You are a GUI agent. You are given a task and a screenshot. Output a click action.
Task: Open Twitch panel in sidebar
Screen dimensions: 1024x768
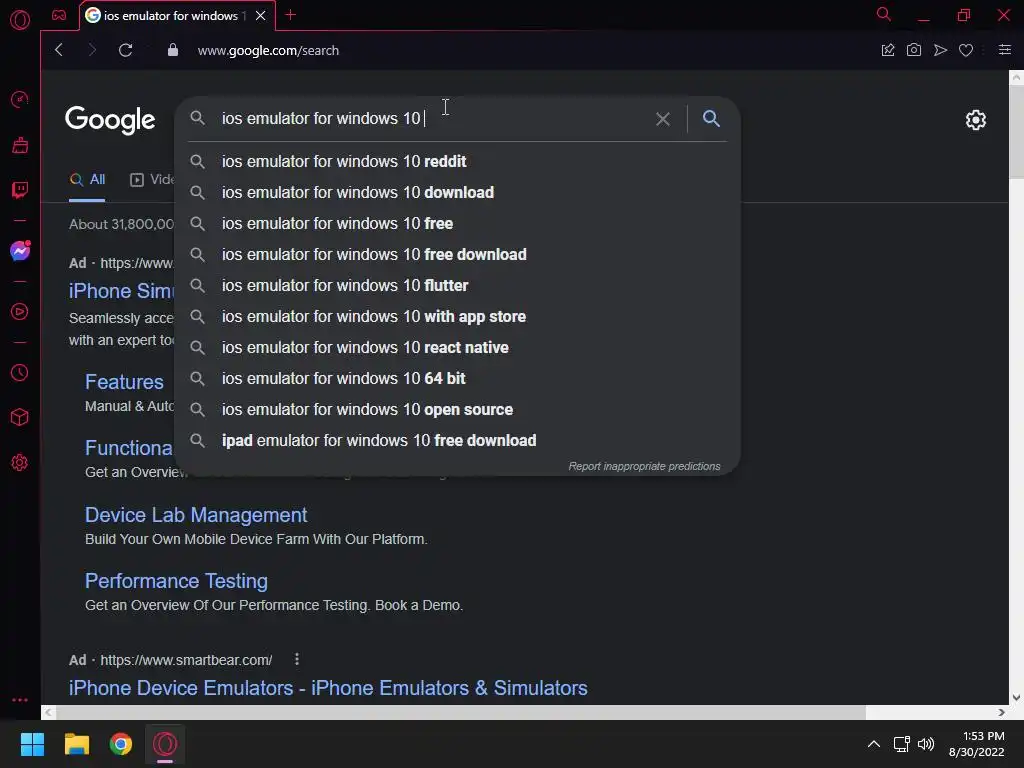20,190
